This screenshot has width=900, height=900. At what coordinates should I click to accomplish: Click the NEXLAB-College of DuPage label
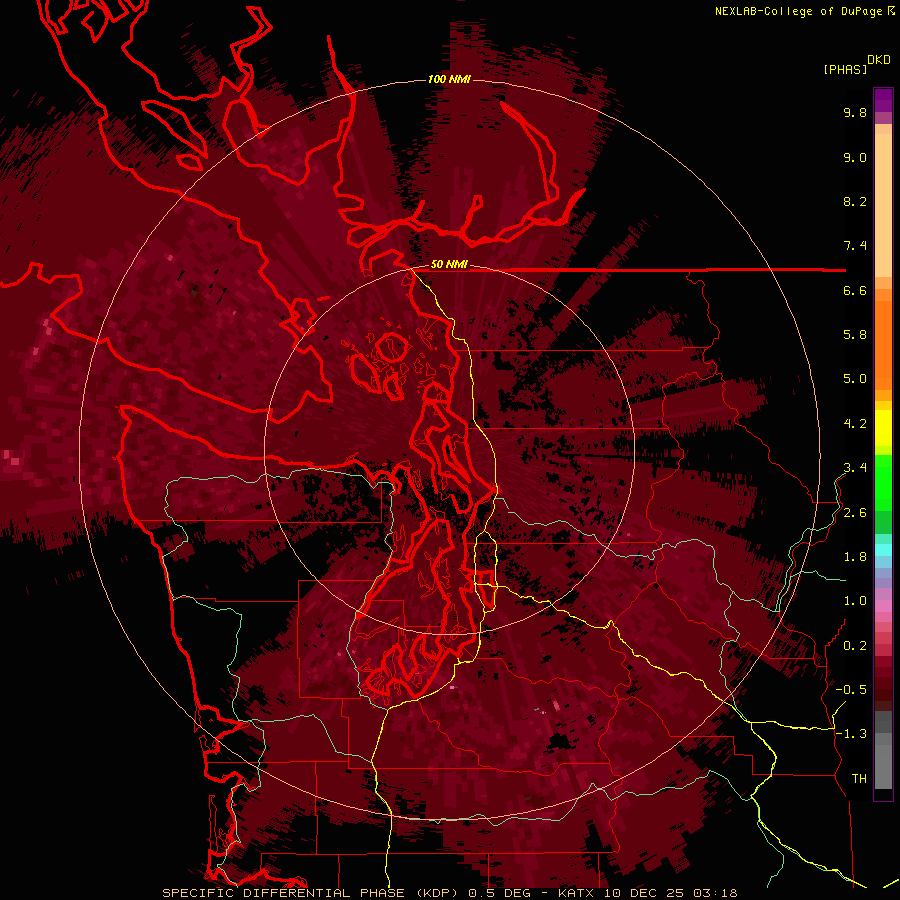click(x=798, y=11)
